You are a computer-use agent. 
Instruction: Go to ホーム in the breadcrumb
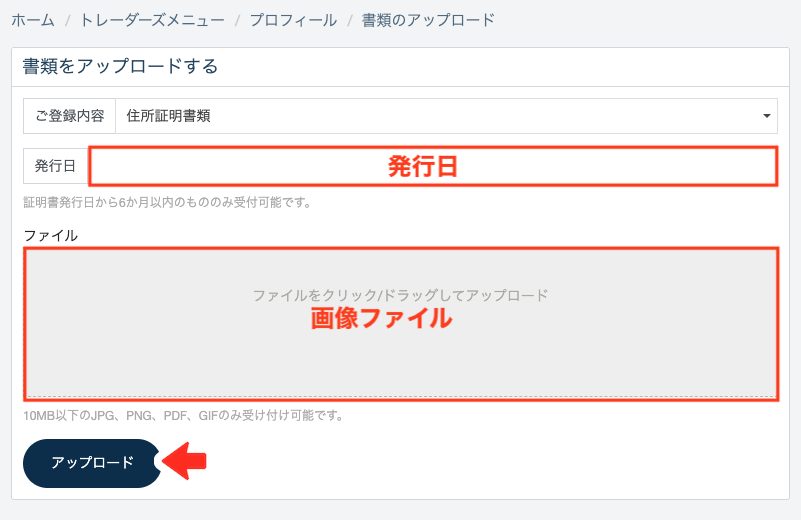33,20
